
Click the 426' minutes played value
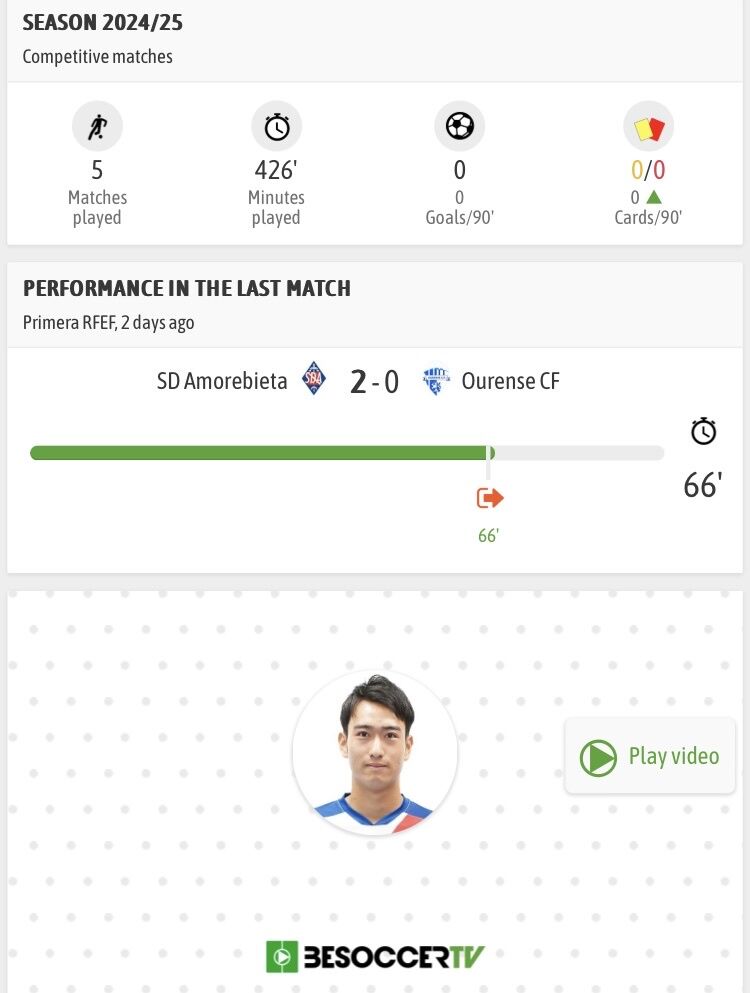tap(276, 170)
